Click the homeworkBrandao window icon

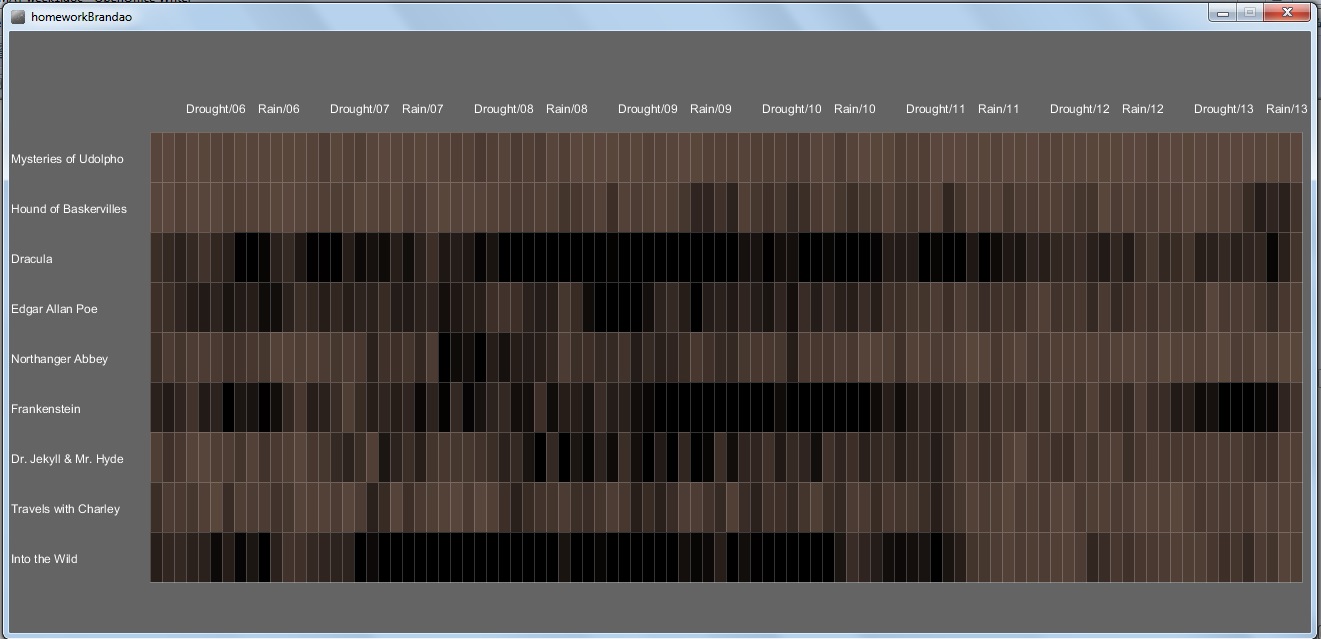pos(18,16)
